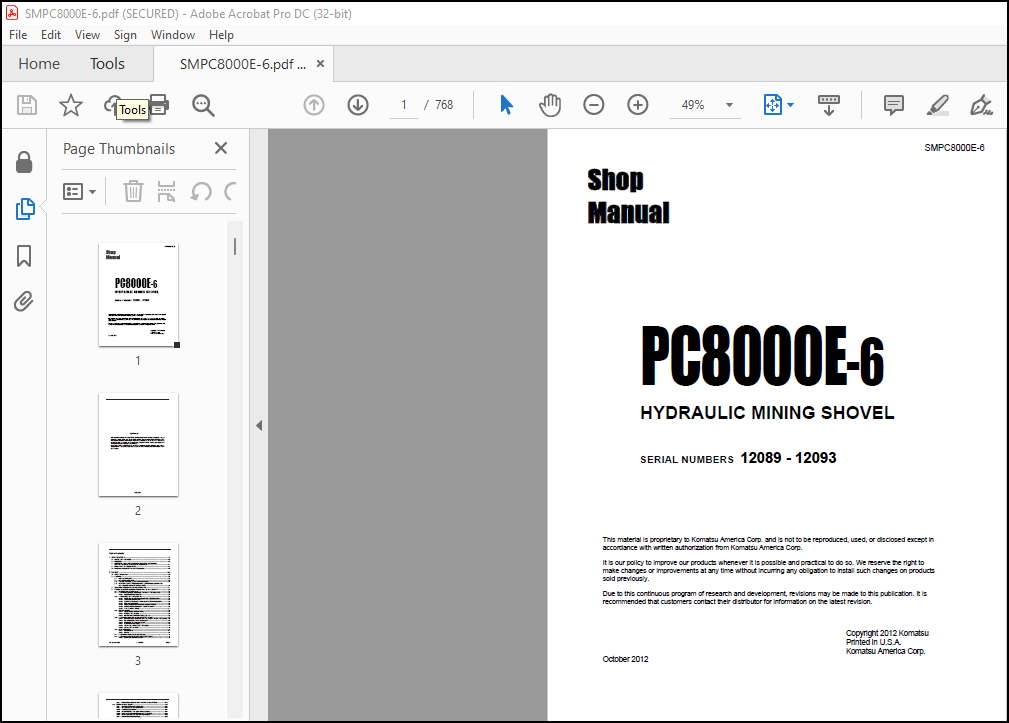Viewport: 1009px width, 723px height.
Task: Click the print pages icon in thumbnails panel
Action: tap(167, 191)
